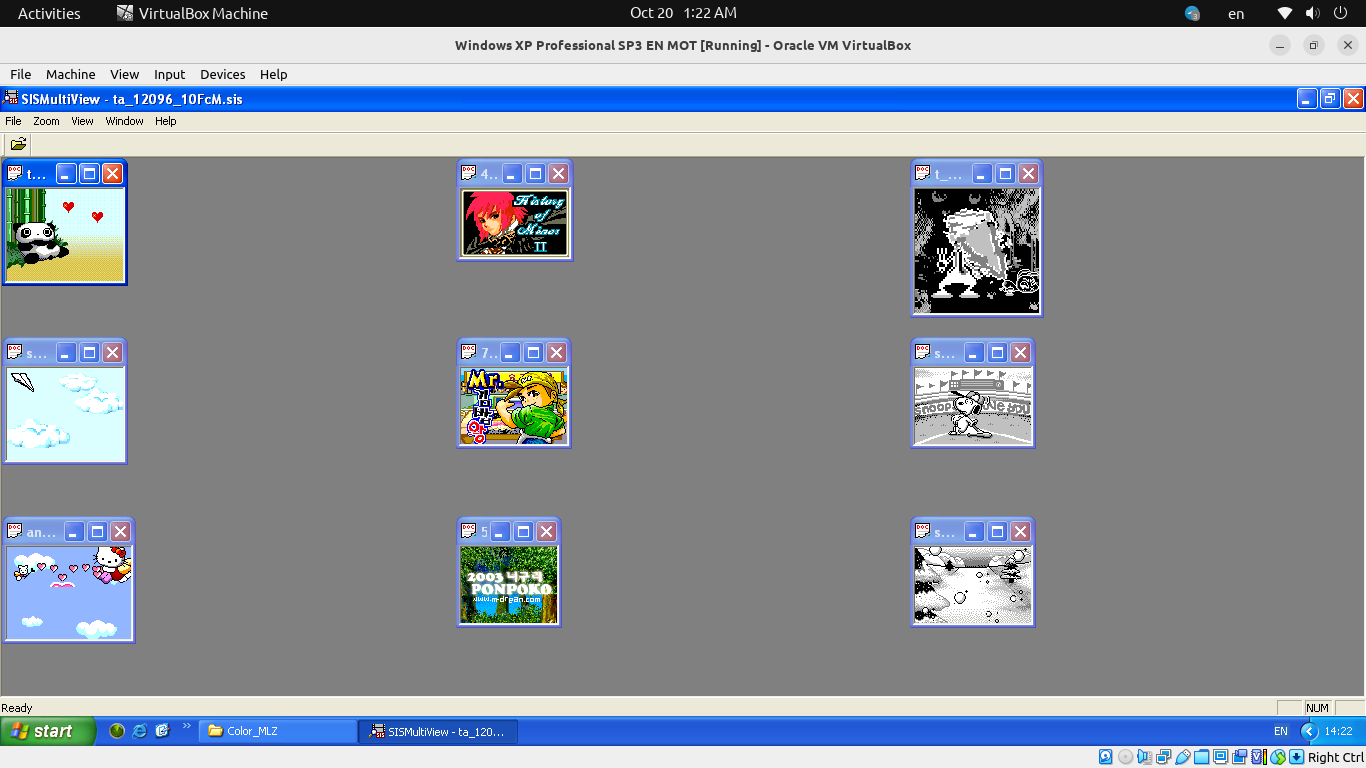This screenshot has height=768, width=1366.
Task: Click the 14:22 clock in XP tray
Action: coord(1338,731)
